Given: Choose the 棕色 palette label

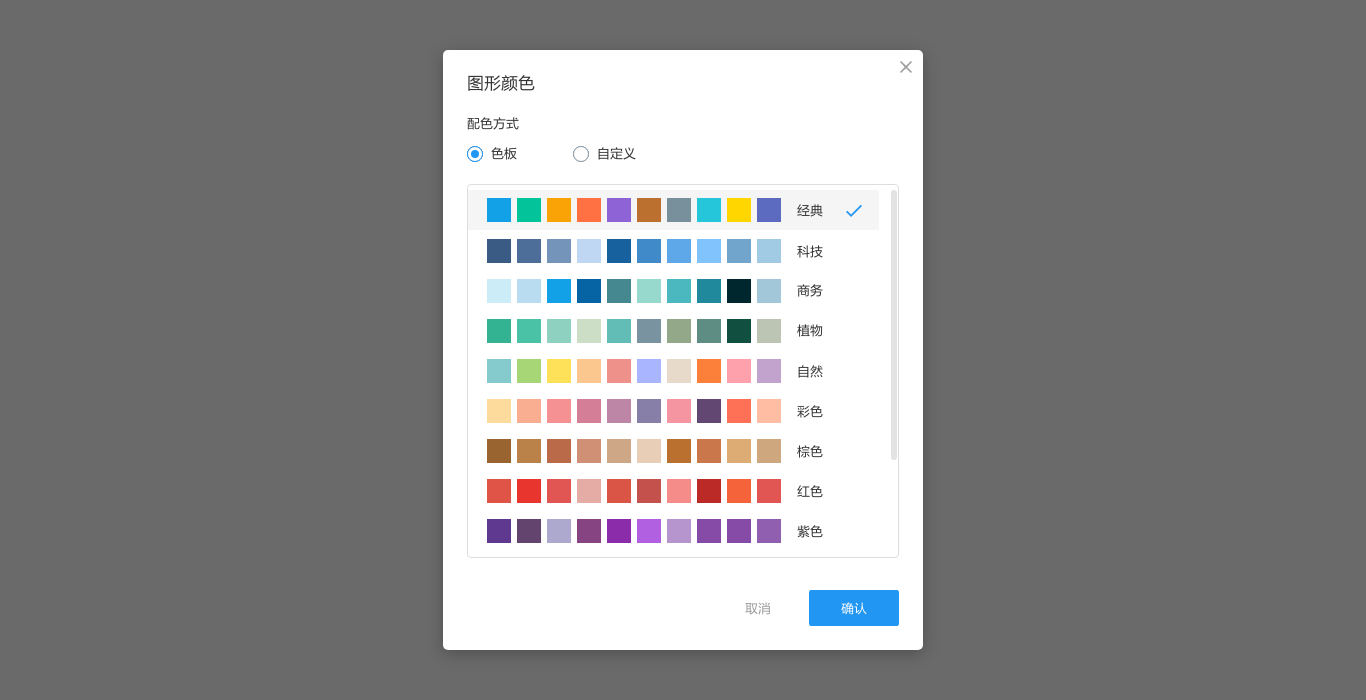Looking at the screenshot, I should tap(810, 451).
